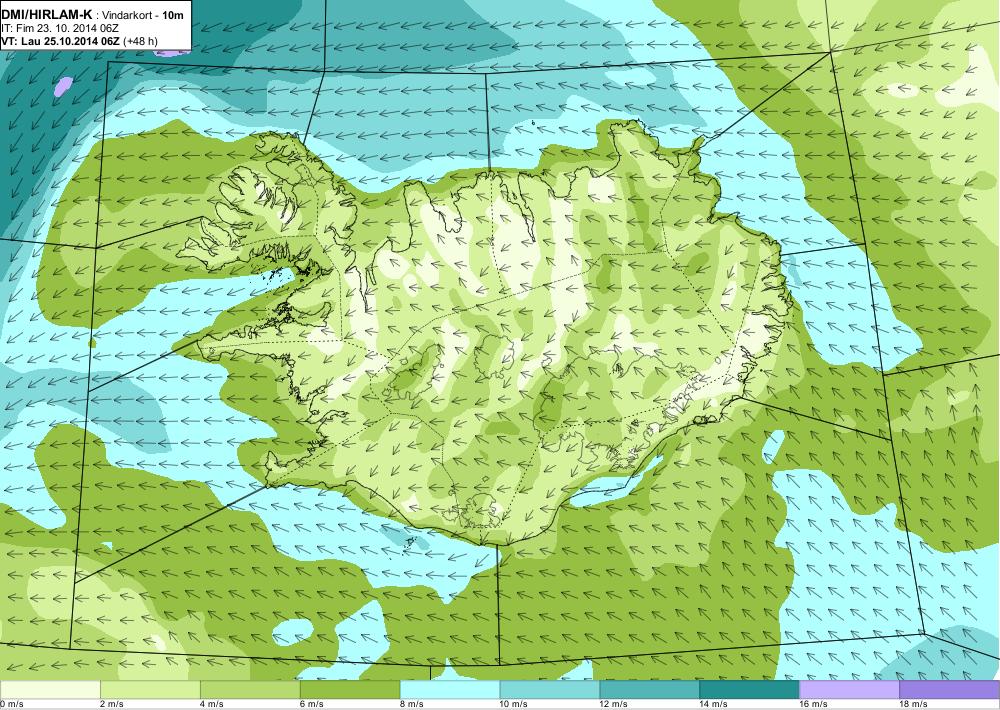Pick the teal 12–14 m/s legend swatch
This screenshot has width=1000, height=710.
pos(649,690)
